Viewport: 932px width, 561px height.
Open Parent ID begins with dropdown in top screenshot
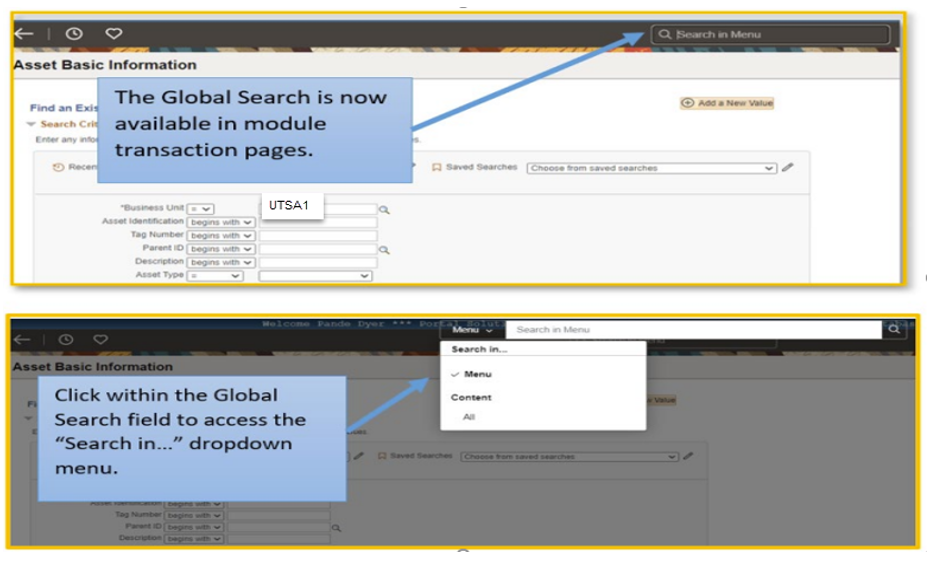221,249
